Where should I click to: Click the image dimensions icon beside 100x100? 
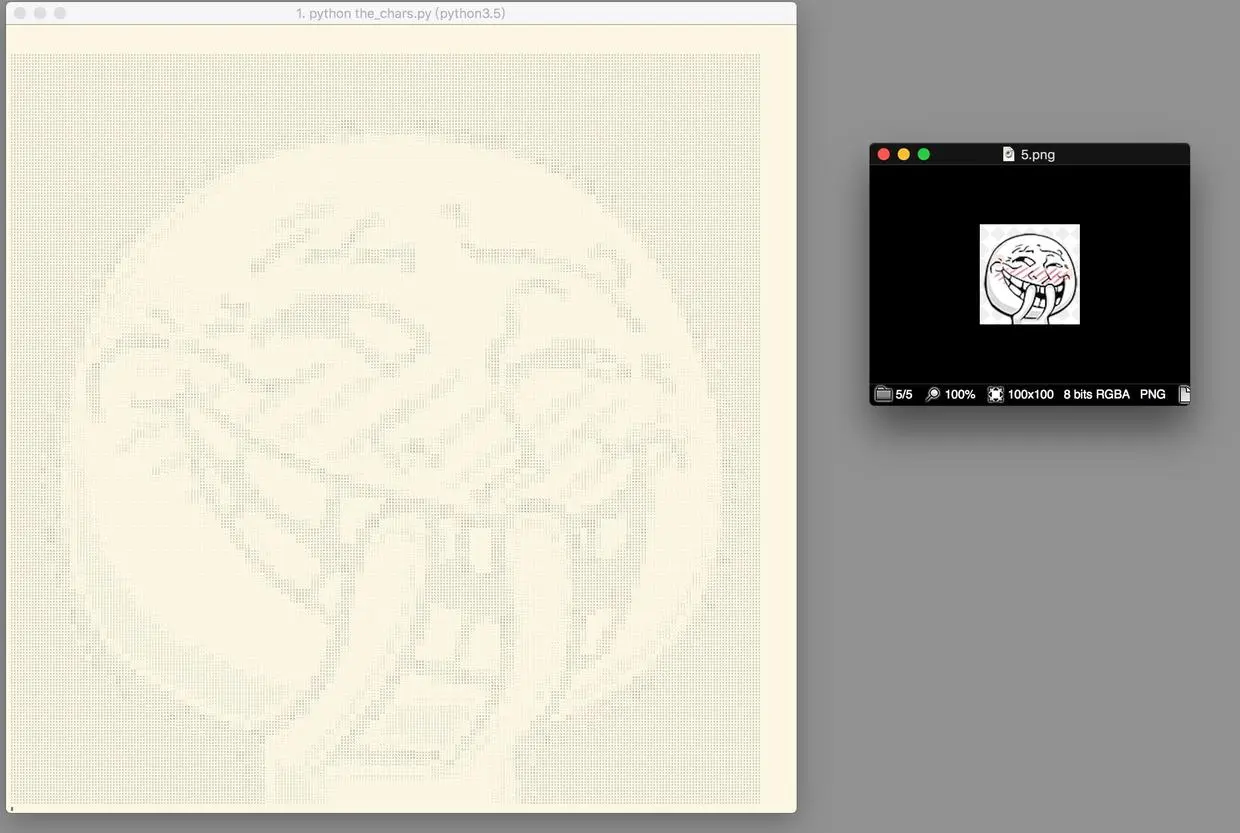pyautogui.click(x=995, y=394)
